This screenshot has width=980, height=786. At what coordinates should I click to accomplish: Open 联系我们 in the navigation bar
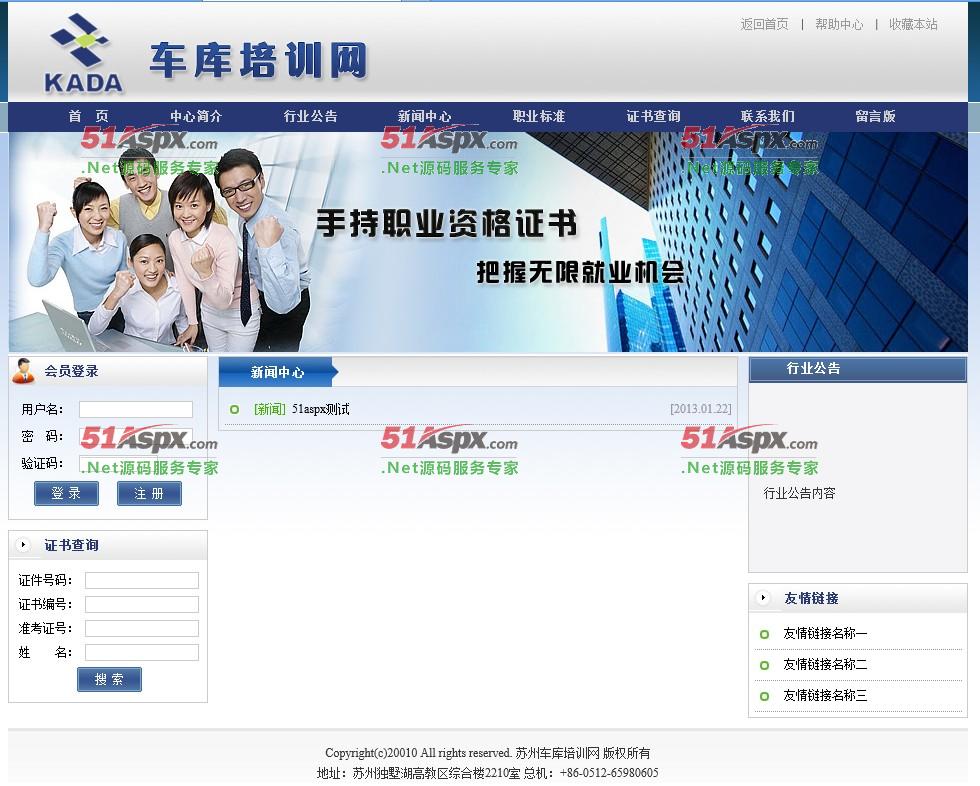click(768, 116)
